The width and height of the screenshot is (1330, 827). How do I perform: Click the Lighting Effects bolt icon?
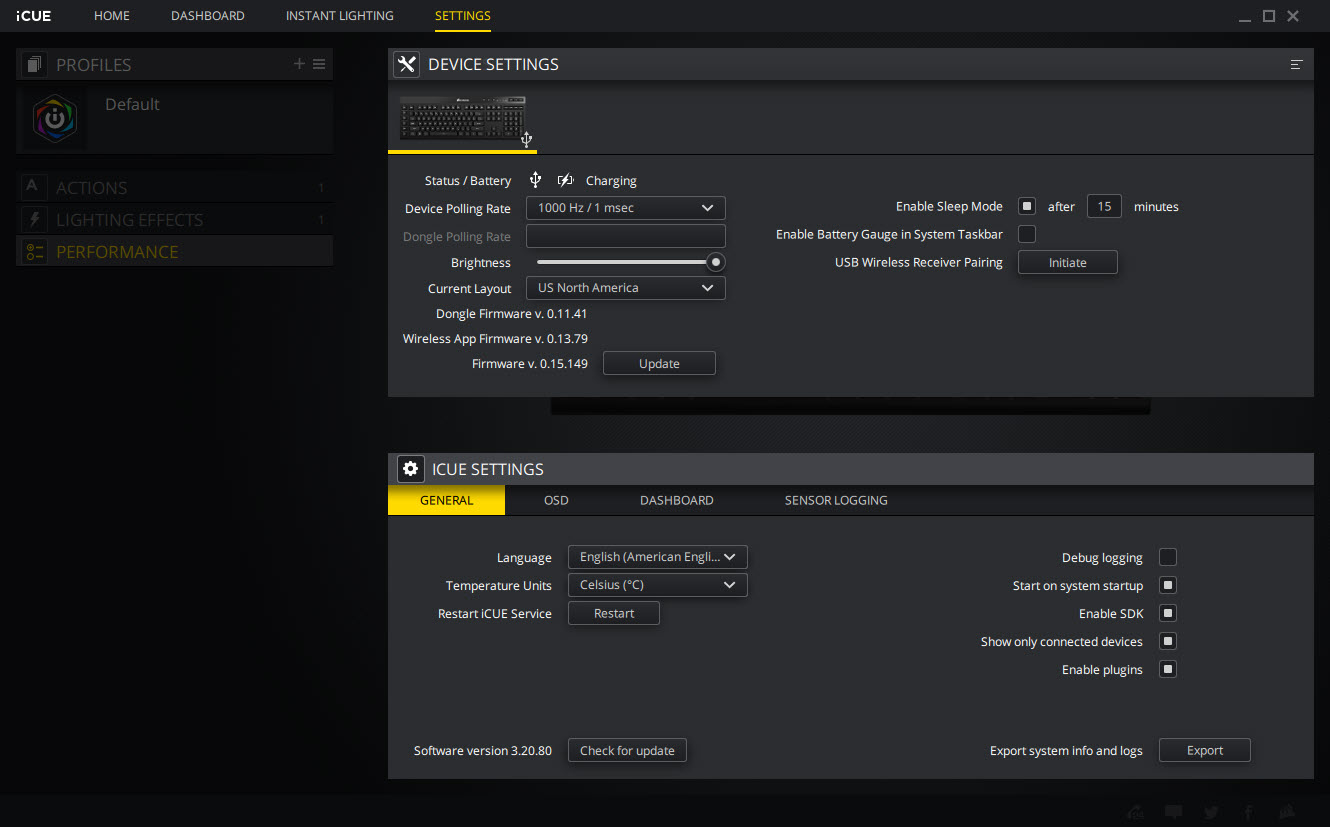click(35, 219)
